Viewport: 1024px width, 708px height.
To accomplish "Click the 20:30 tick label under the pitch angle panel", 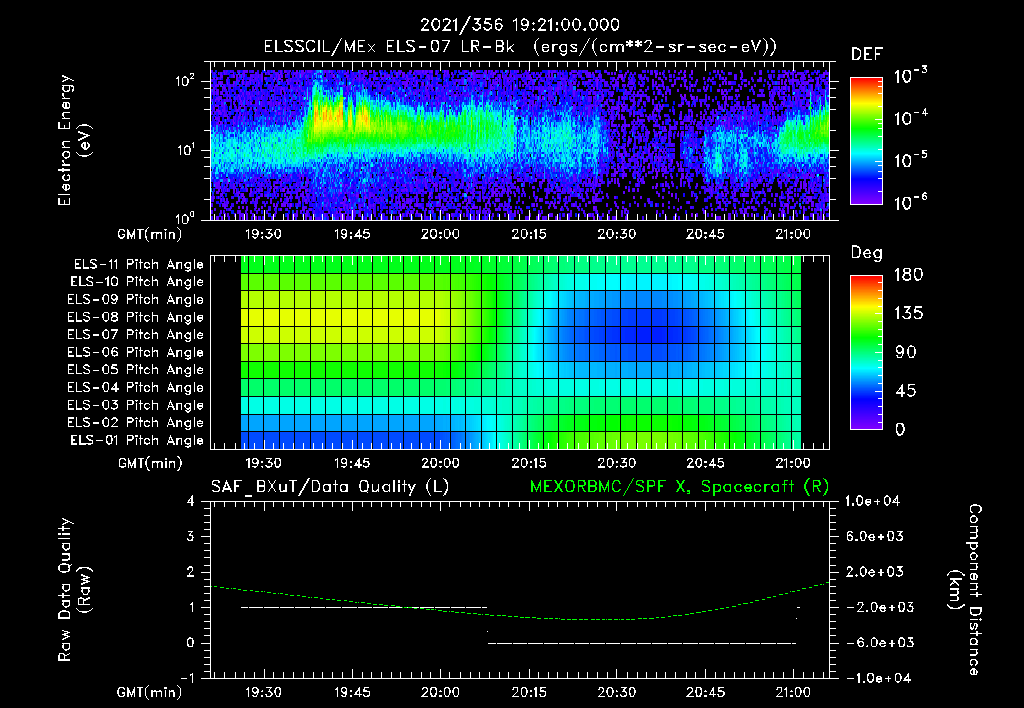I will click(616, 464).
